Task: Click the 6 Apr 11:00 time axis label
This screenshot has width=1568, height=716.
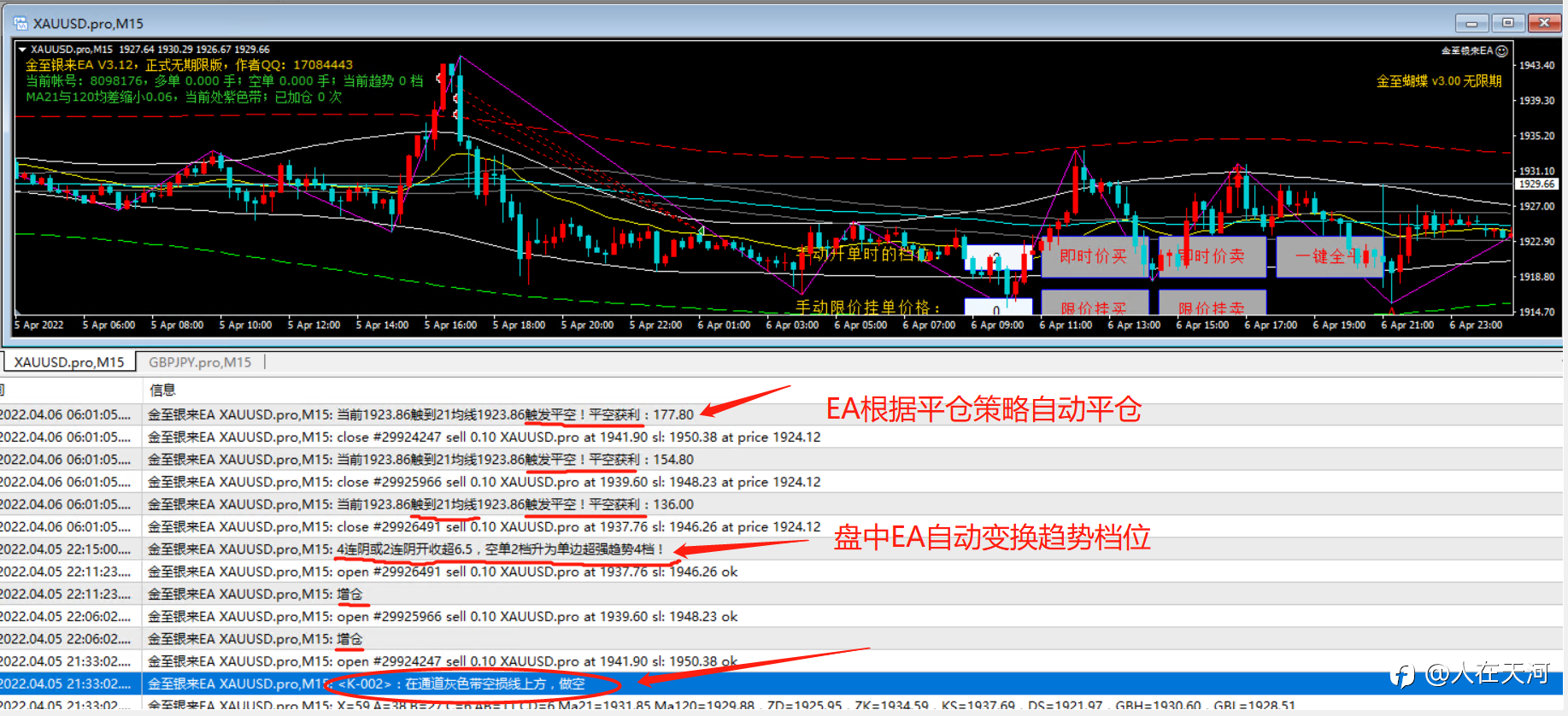Action: click(x=1066, y=325)
